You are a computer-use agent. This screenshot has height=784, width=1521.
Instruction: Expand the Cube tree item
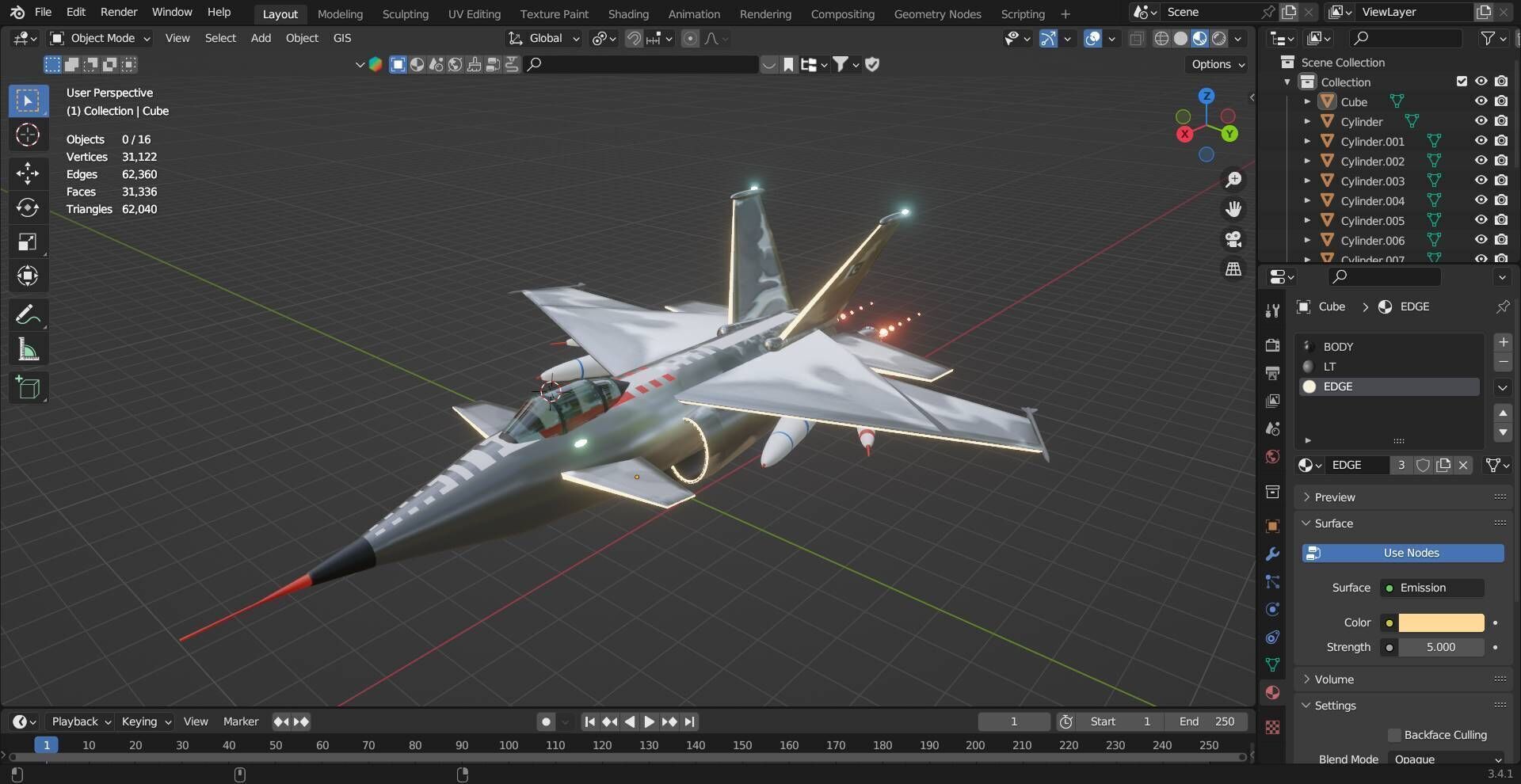[x=1307, y=101]
